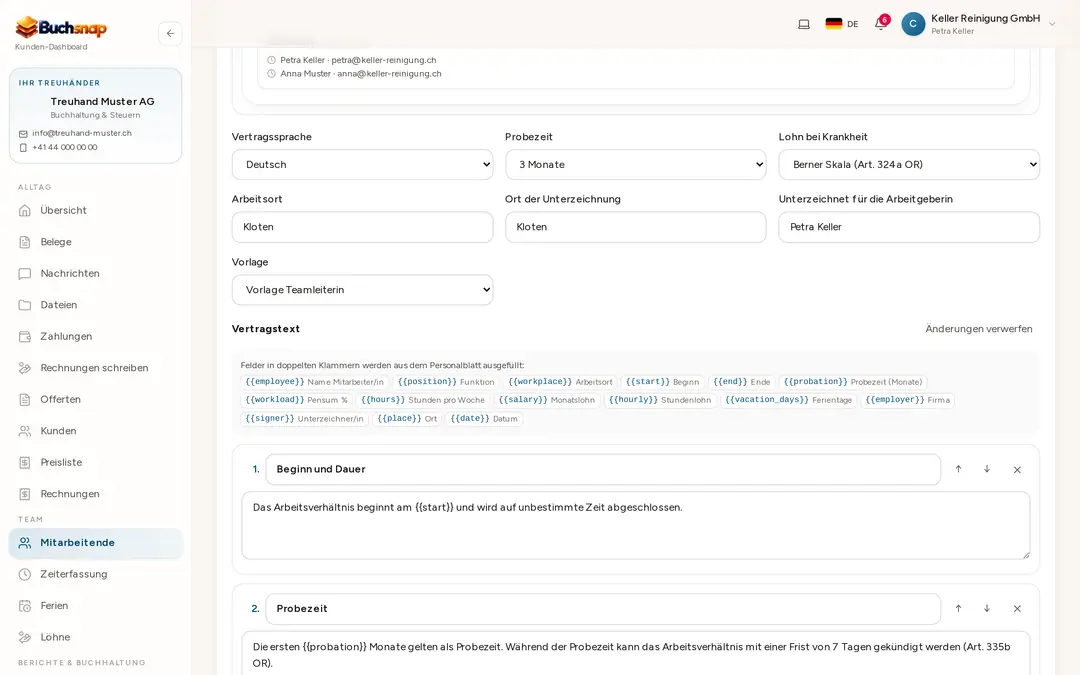Move Probezeit clause down
This screenshot has height=675, width=1080.
pos(987,609)
